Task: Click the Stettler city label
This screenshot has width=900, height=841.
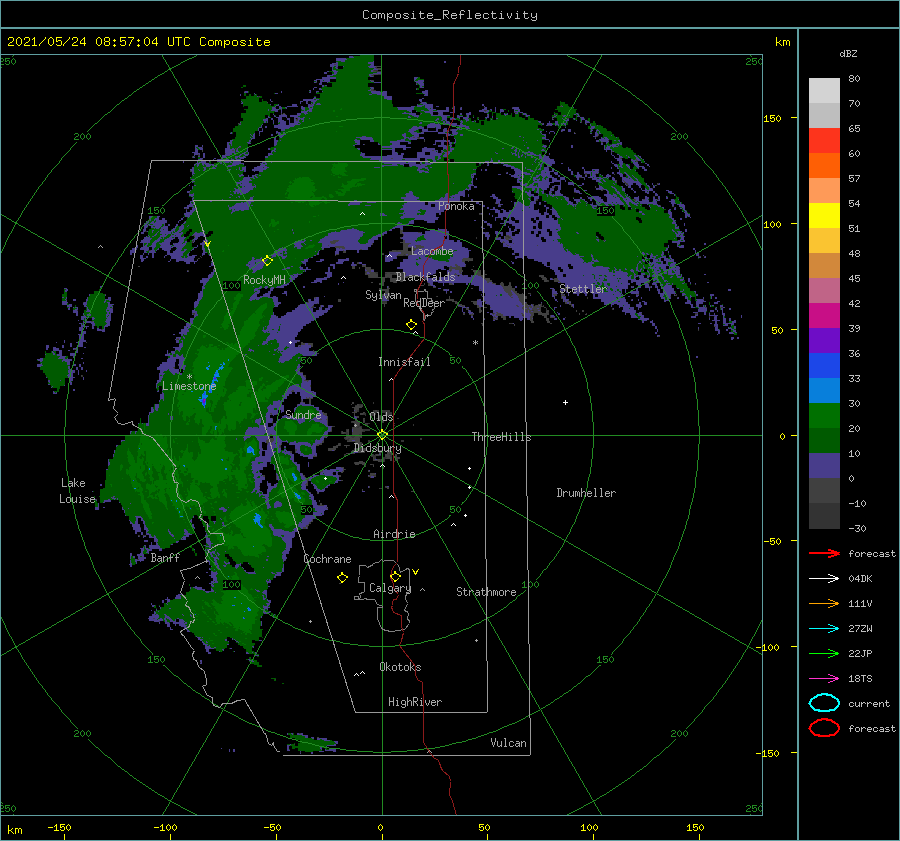Action: point(583,289)
